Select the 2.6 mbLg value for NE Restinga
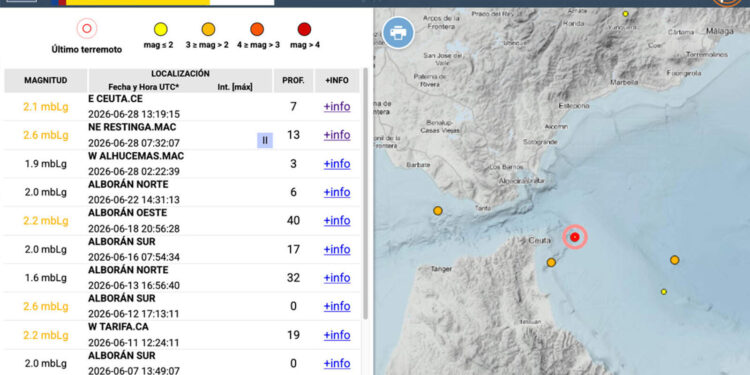Image resolution: width=750 pixels, height=375 pixels. 46,135
